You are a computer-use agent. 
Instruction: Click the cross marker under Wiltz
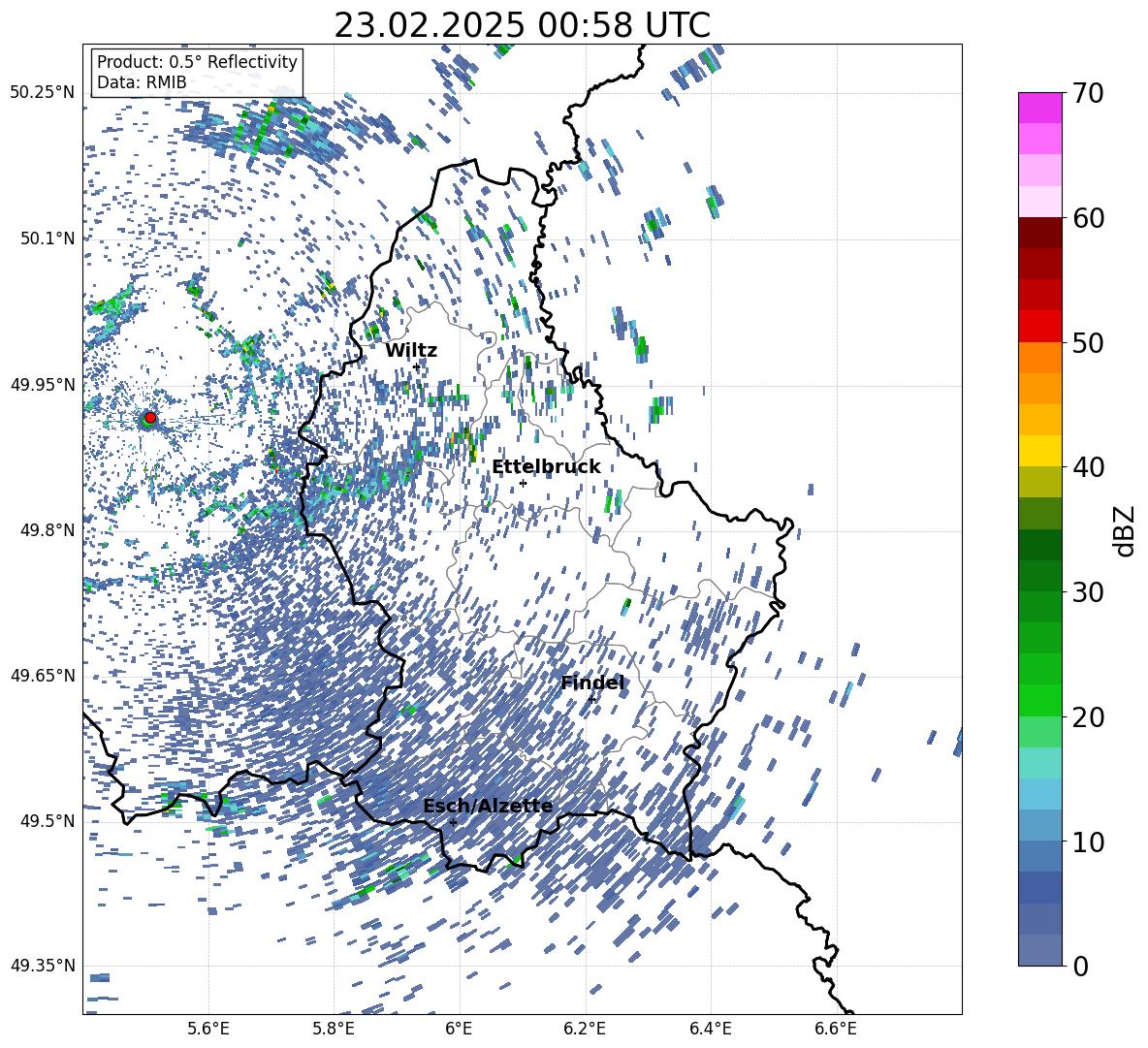click(417, 366)
